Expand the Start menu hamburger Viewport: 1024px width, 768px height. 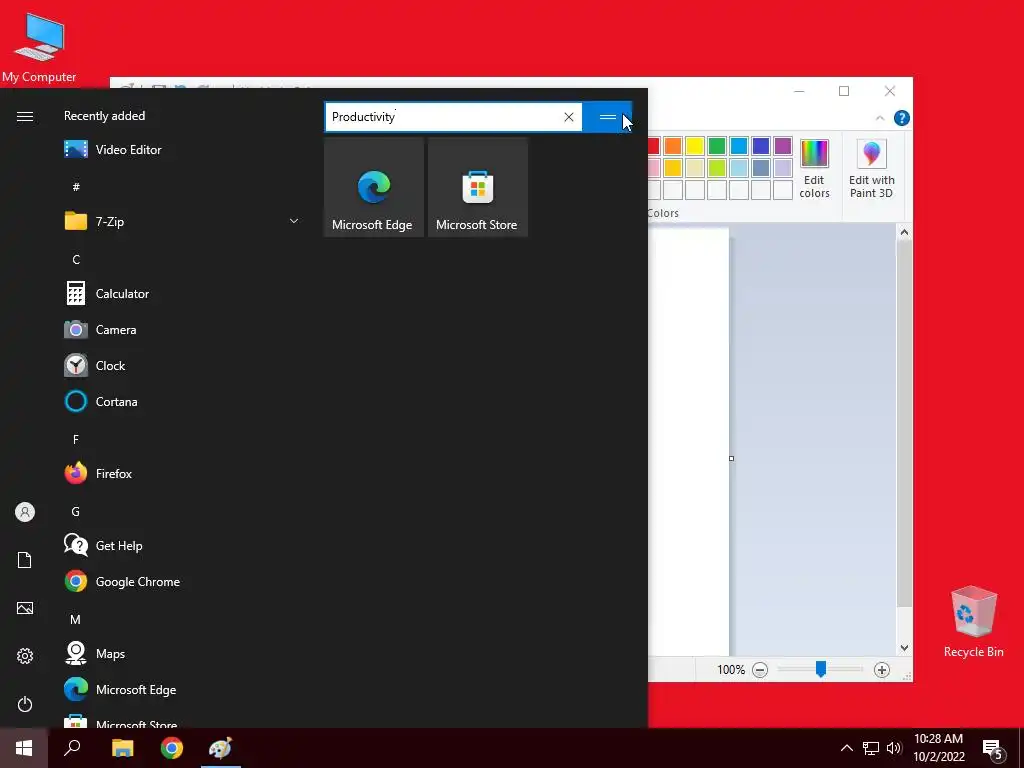pos(25,116)
